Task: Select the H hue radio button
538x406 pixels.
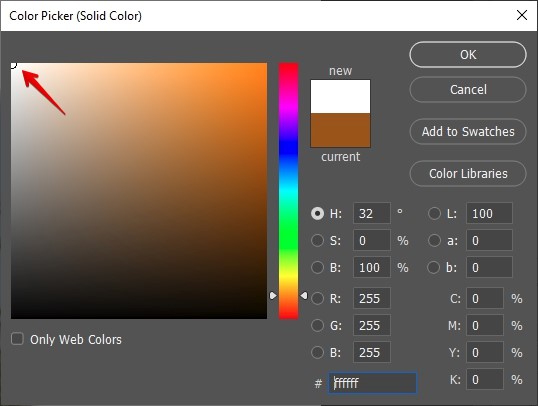Action: (x=317, y=213)
